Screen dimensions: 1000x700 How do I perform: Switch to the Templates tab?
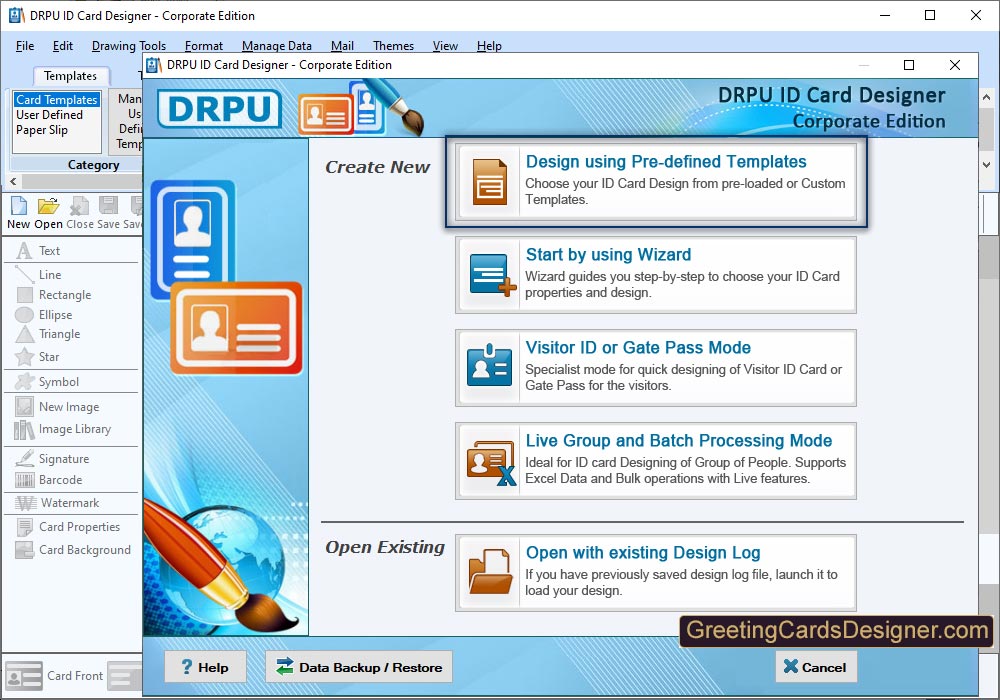pos(70,76)
